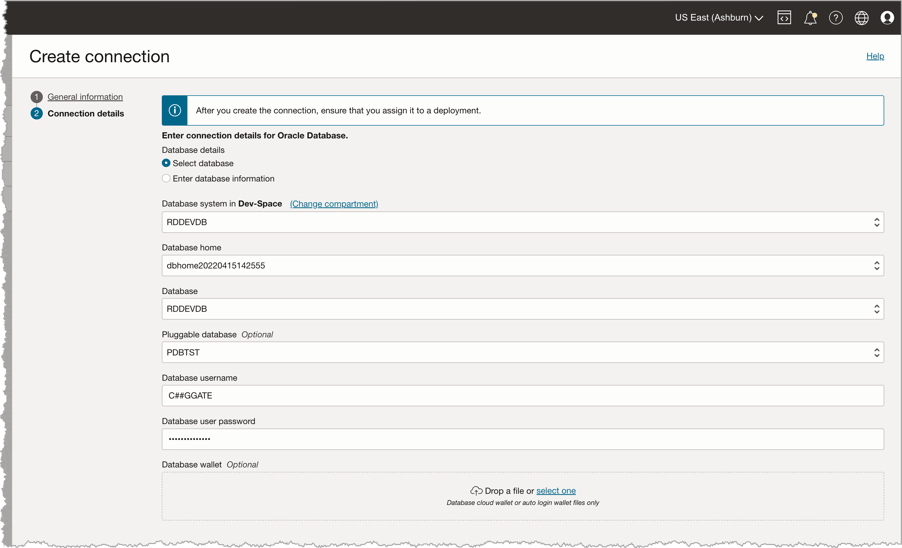902x548 pixels.
Task: Click the step 1 circle icon
Action: (x=37, y=97)
